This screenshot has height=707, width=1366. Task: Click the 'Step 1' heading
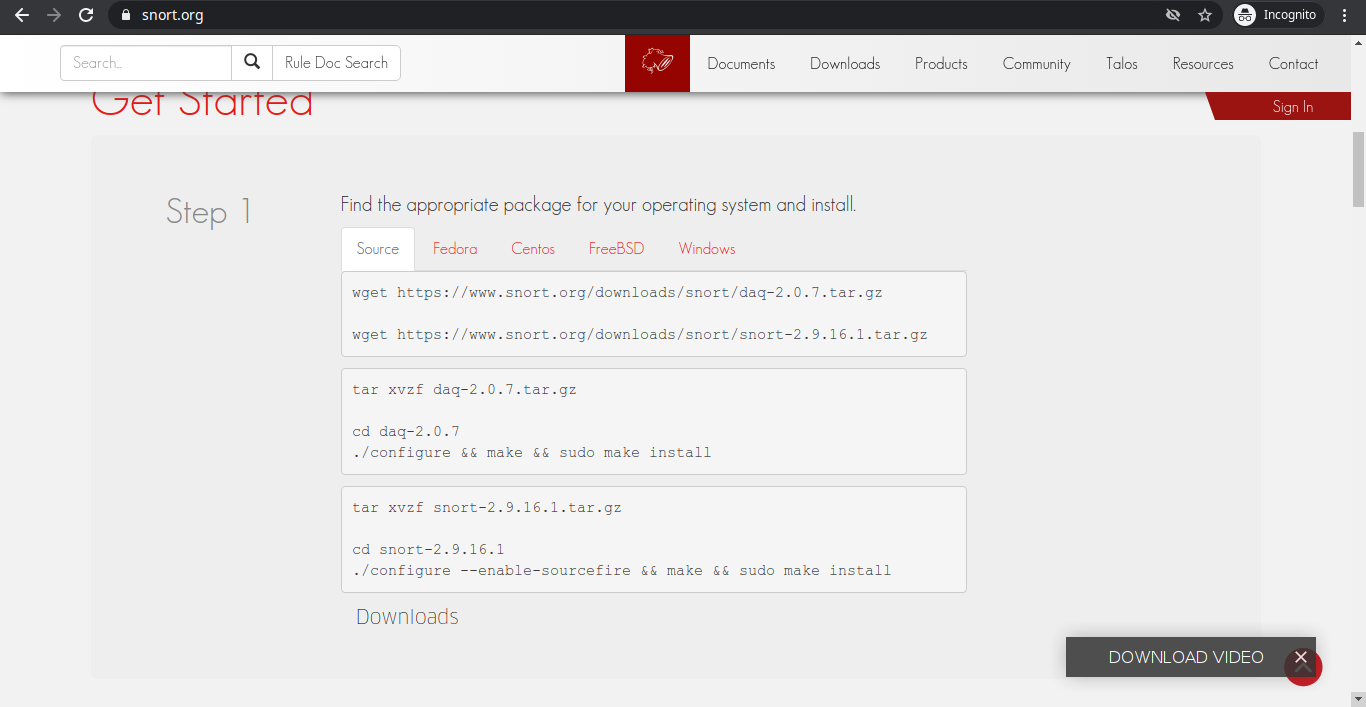(x=209, y=212)
